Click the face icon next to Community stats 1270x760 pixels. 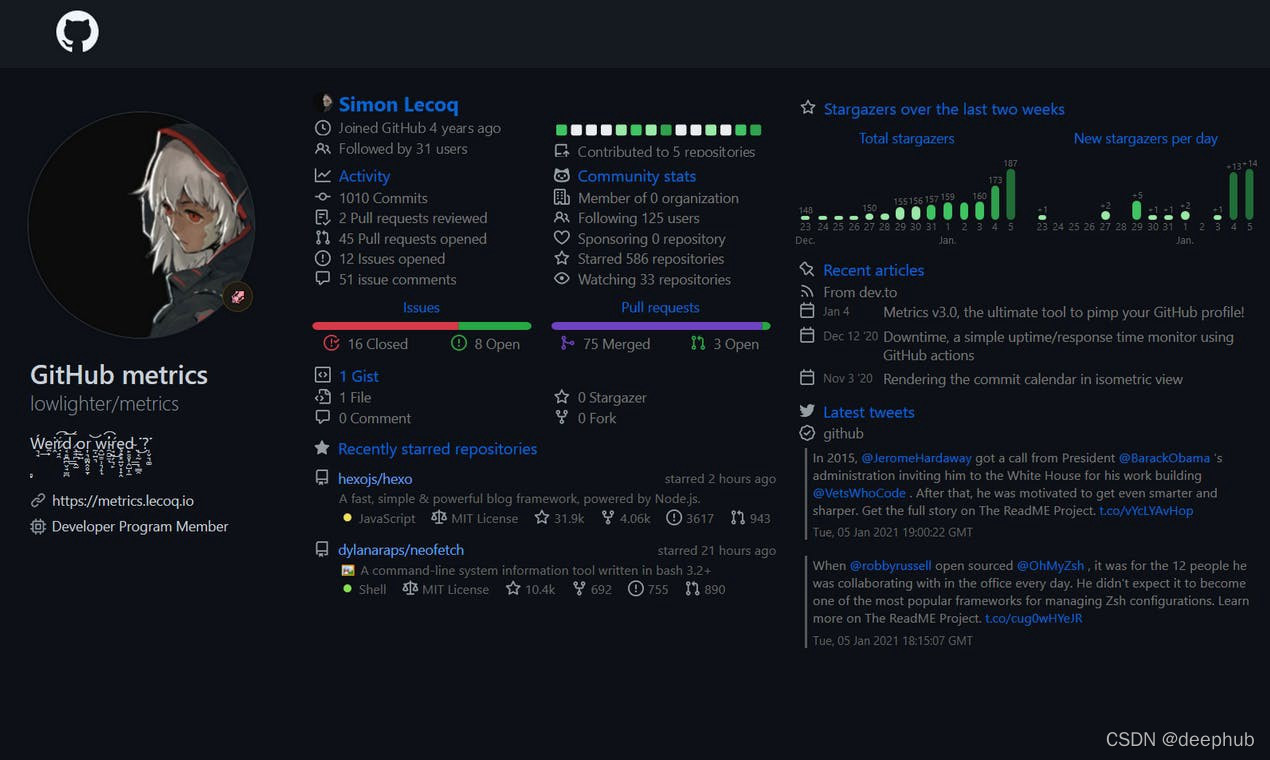point(561,176)
